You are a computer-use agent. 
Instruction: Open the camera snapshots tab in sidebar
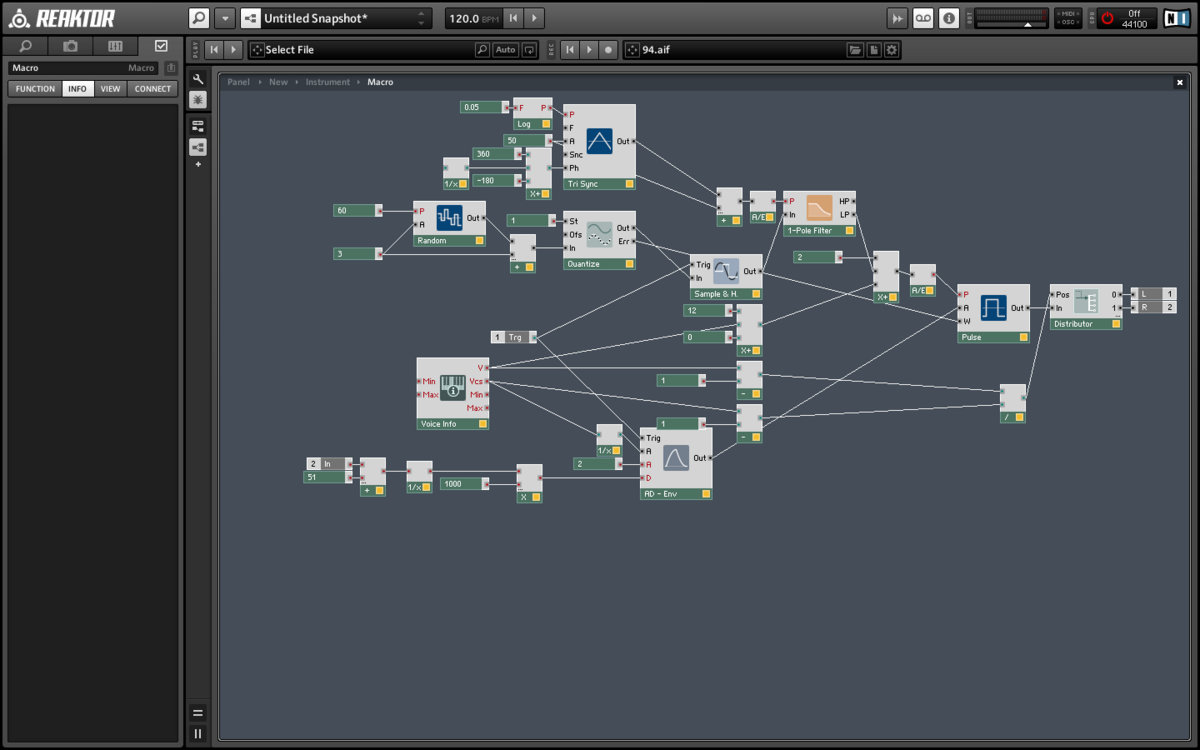pos(70,46)
